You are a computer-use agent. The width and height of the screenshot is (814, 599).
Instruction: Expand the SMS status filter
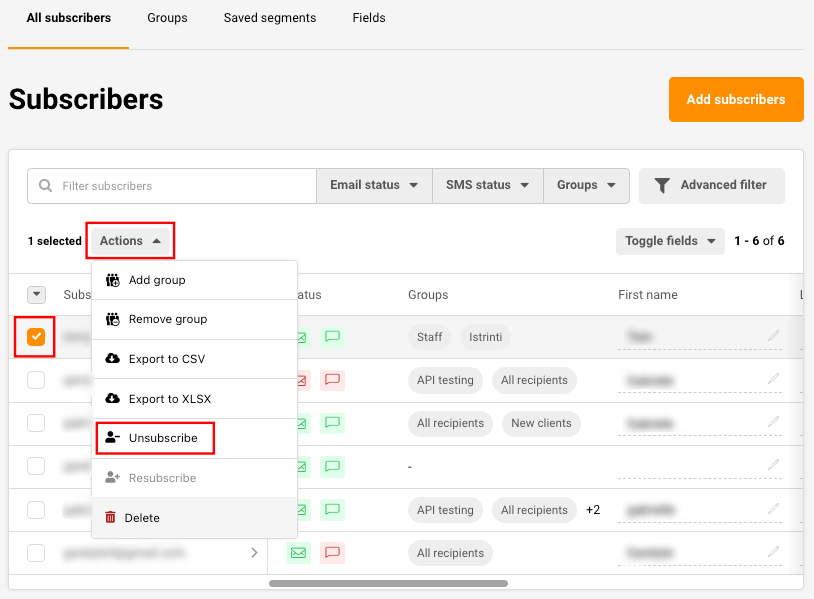[488, 185]
